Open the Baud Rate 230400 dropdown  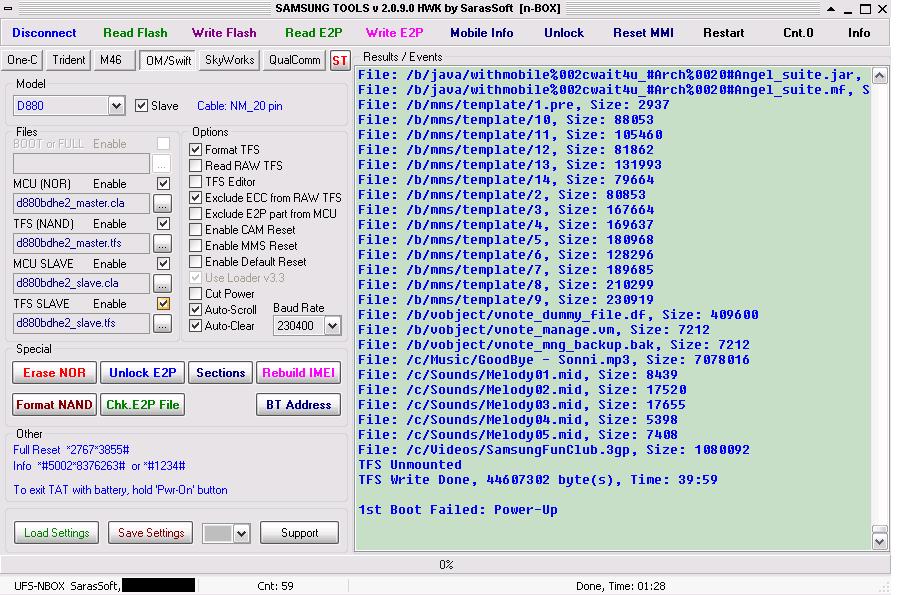pos(332,326)
